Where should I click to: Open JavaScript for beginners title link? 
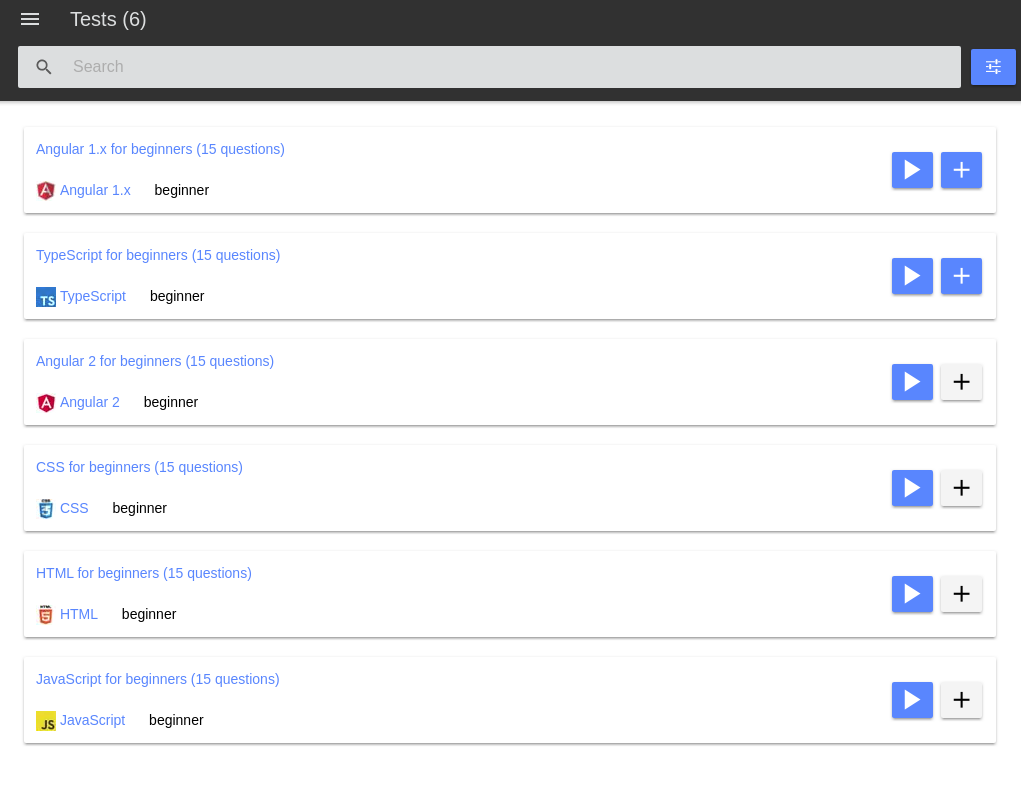click(x=158, y=679)
